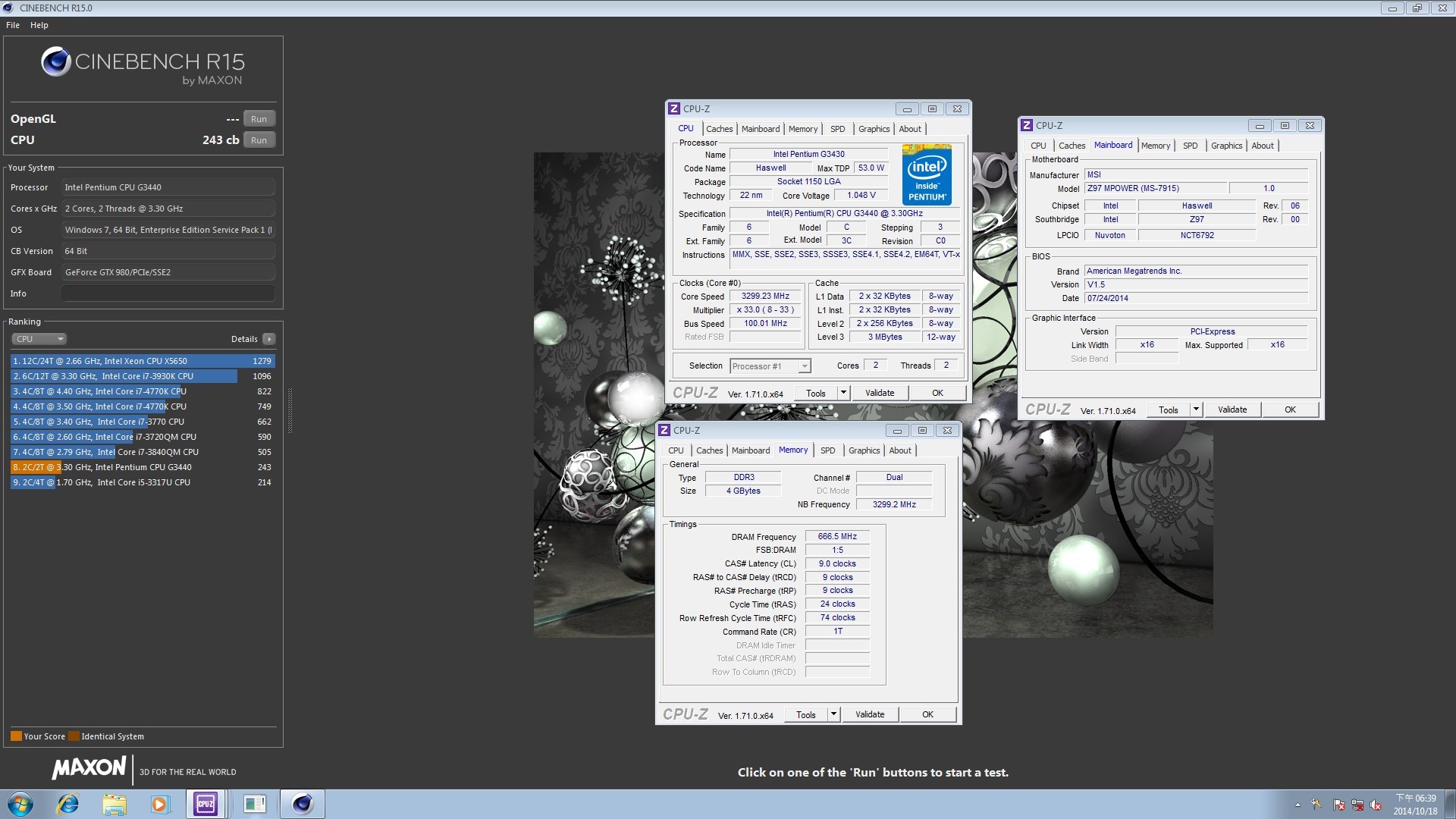This screenshot has height=819, width=1456.
Task: Select Core i5-3317U ranking entry
Action: tap(143, 482)
